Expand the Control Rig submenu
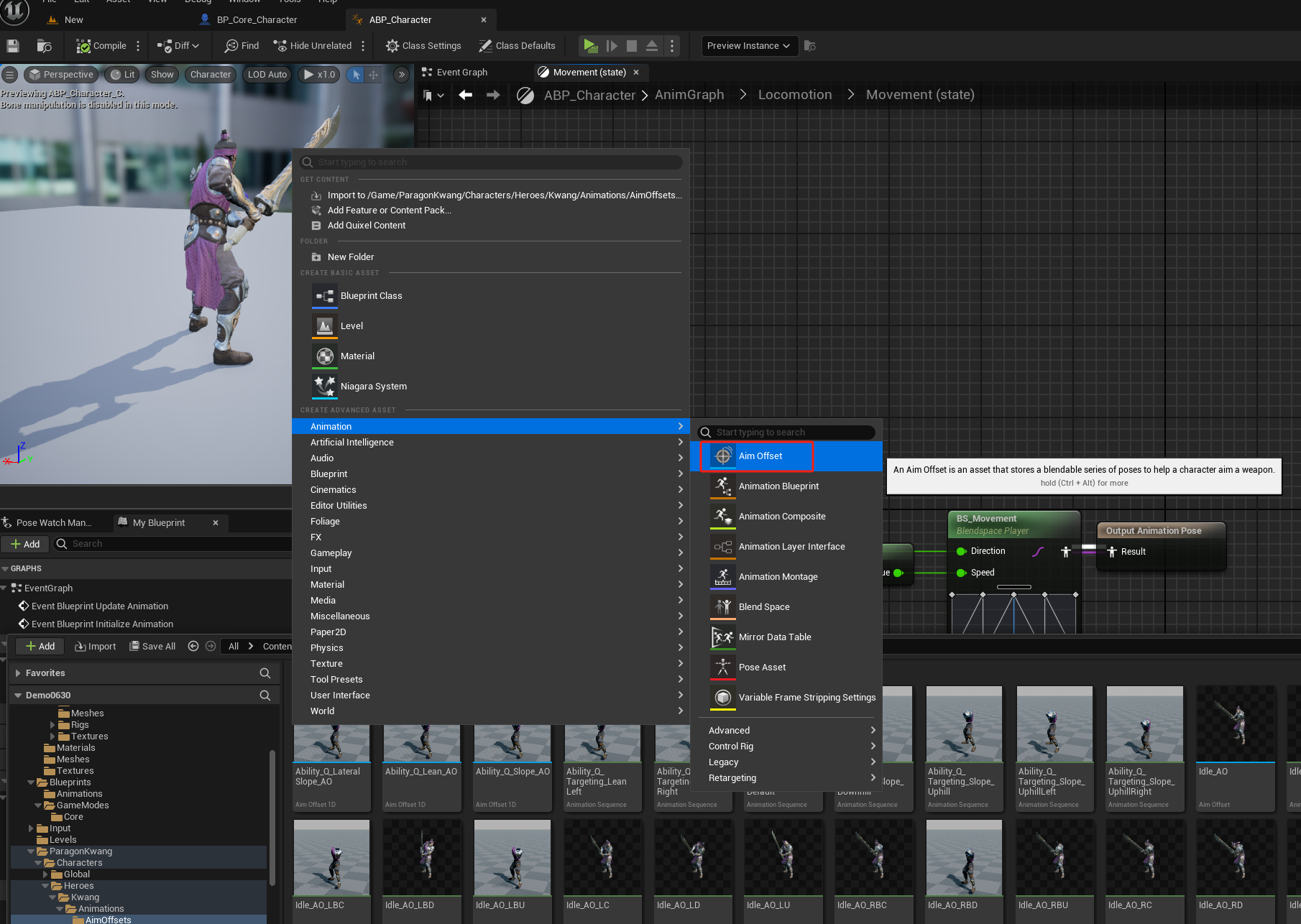The height and width of the screenshot is (924, 1301). [786, 747]
